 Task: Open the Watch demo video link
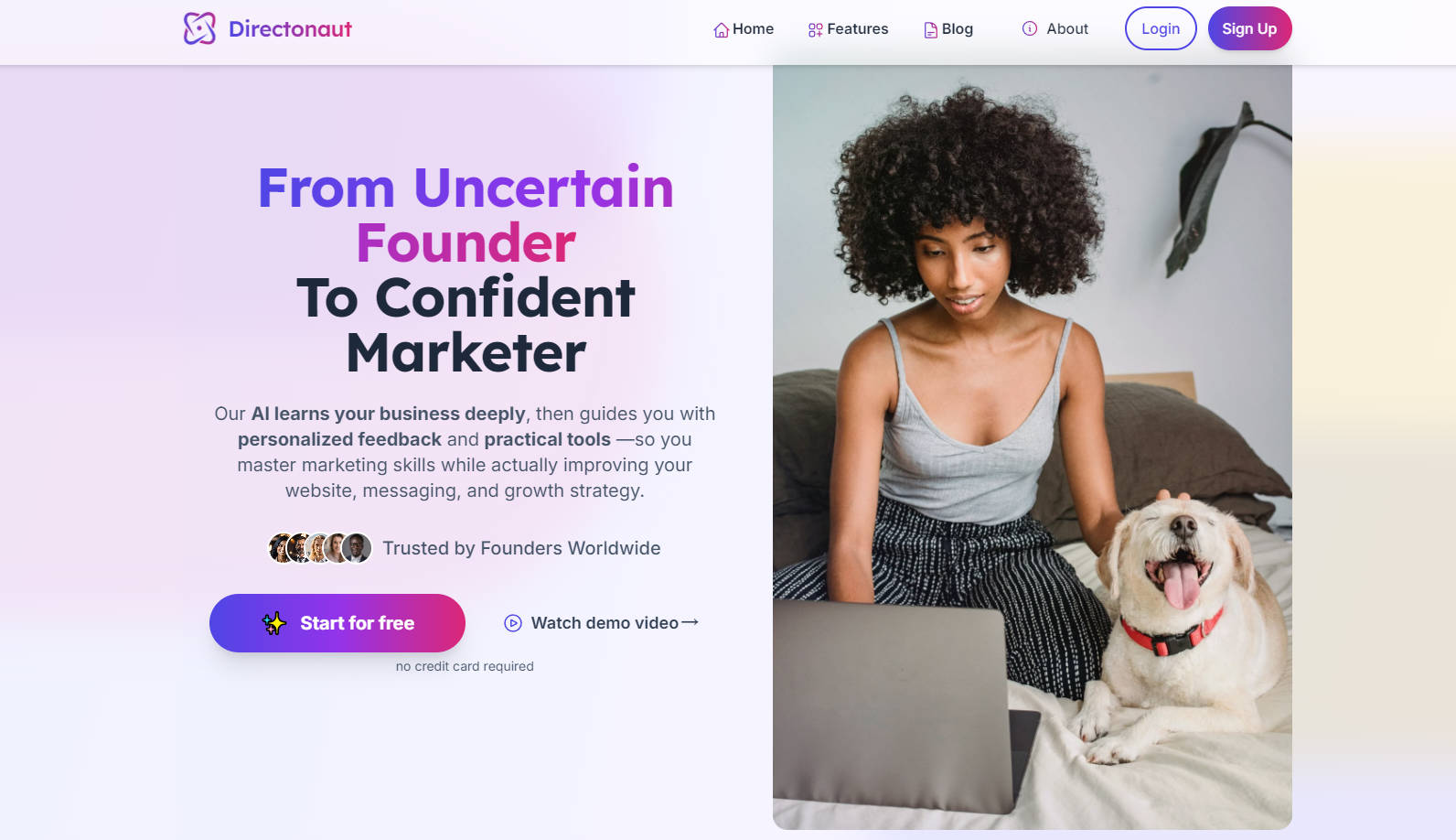pos(601,623)
